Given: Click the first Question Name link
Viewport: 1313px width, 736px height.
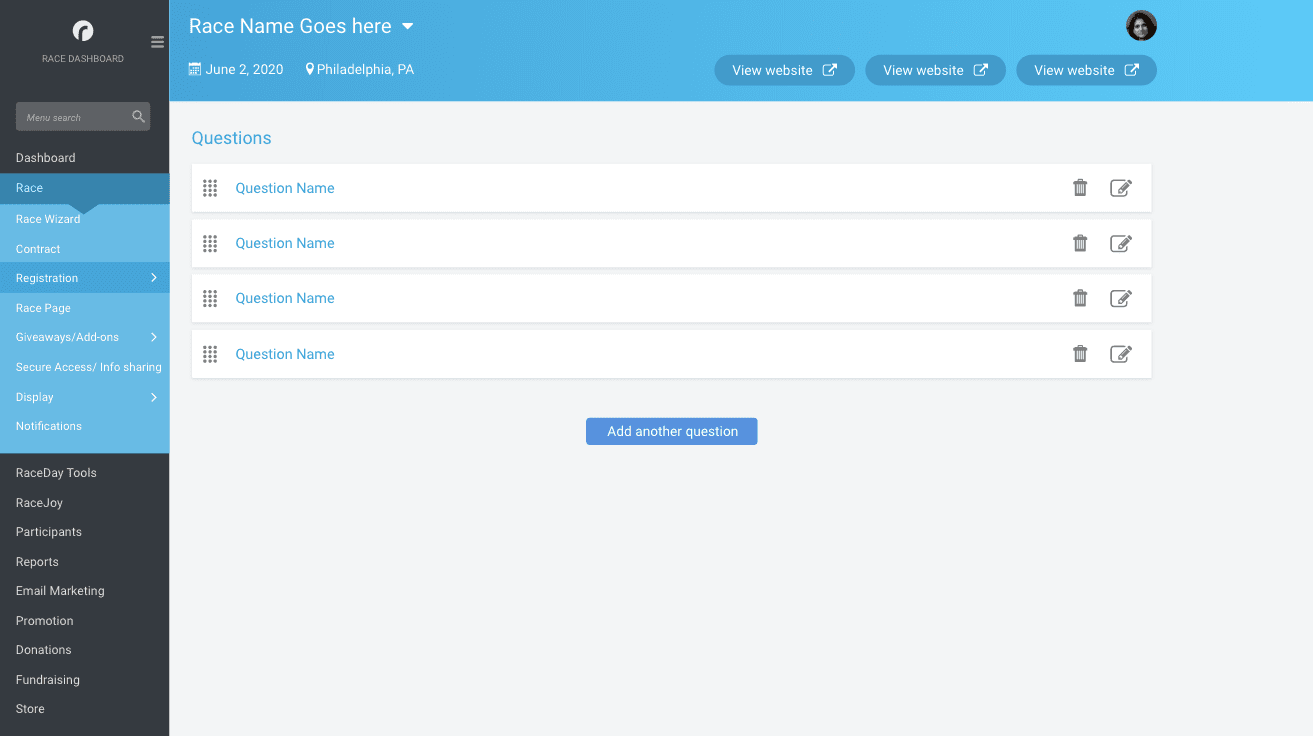Looking at the screenshot, I should pyautogui.click(x=284, y=188).
